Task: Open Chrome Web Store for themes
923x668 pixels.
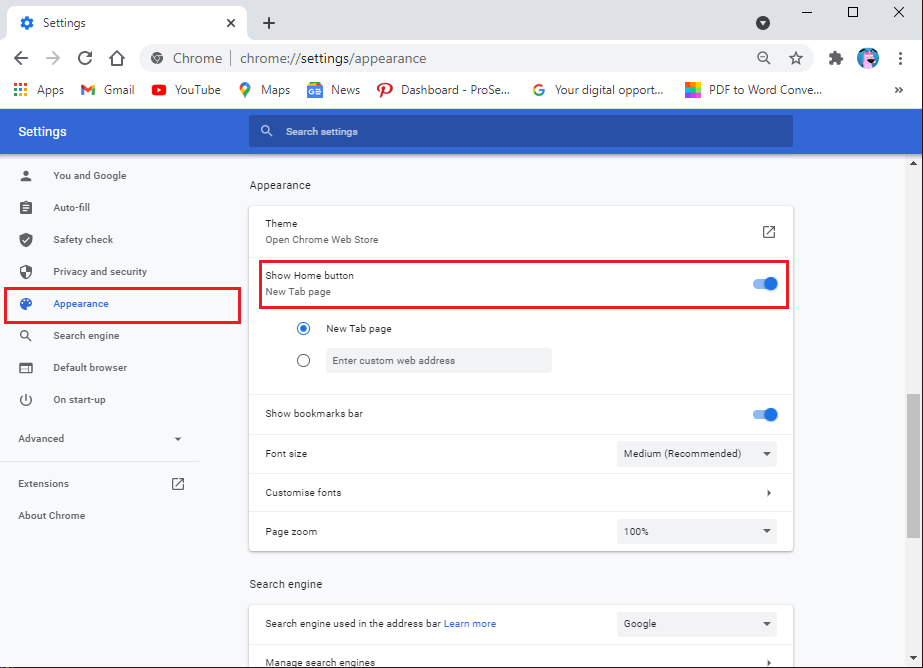Action: pos(768,232)
